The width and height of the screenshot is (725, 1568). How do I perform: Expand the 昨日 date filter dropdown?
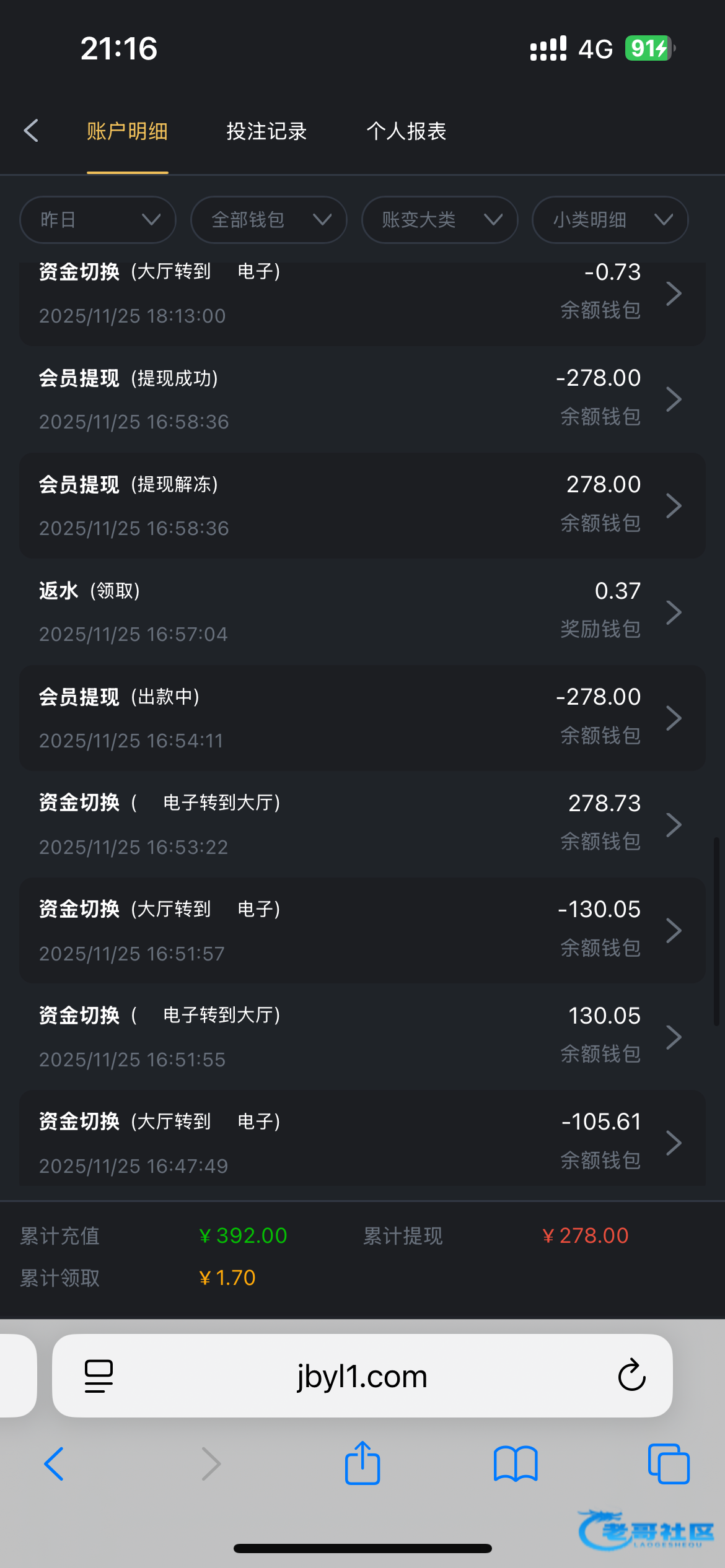[x=98, y=220]
